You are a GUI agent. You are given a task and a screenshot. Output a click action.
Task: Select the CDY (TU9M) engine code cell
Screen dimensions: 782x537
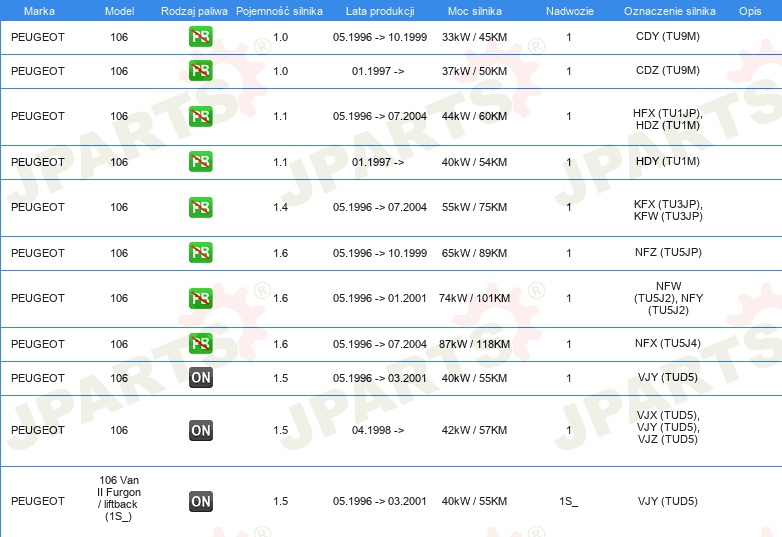tap(668, 36)
